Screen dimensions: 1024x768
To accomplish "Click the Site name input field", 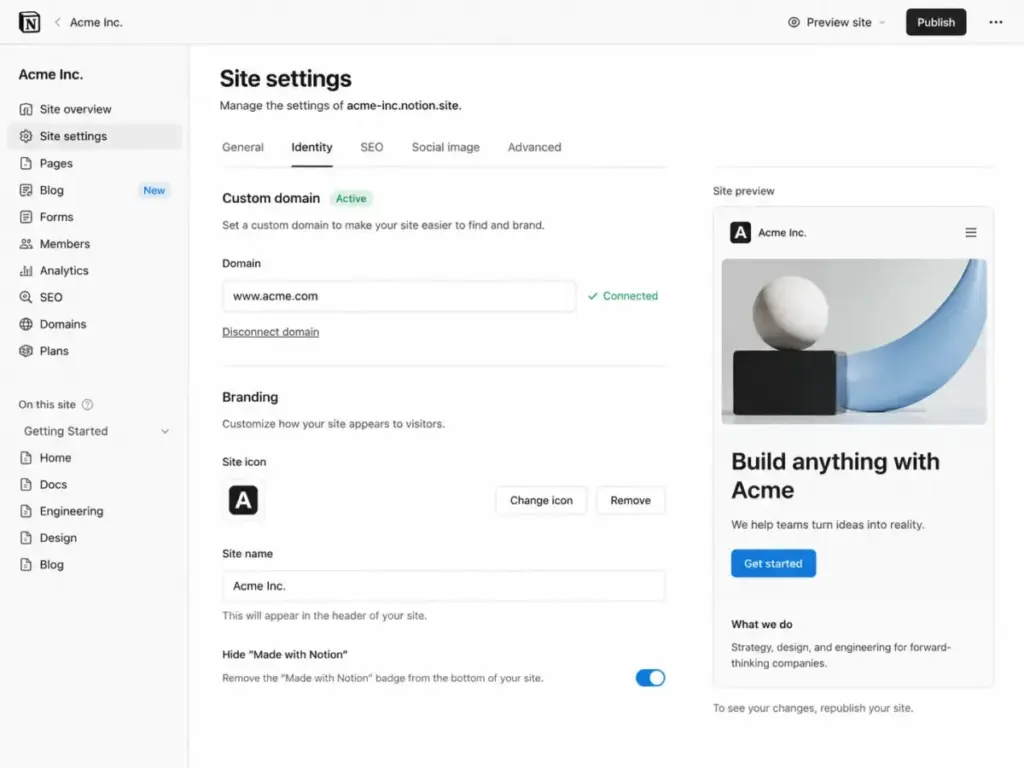I will pos(443,586).
